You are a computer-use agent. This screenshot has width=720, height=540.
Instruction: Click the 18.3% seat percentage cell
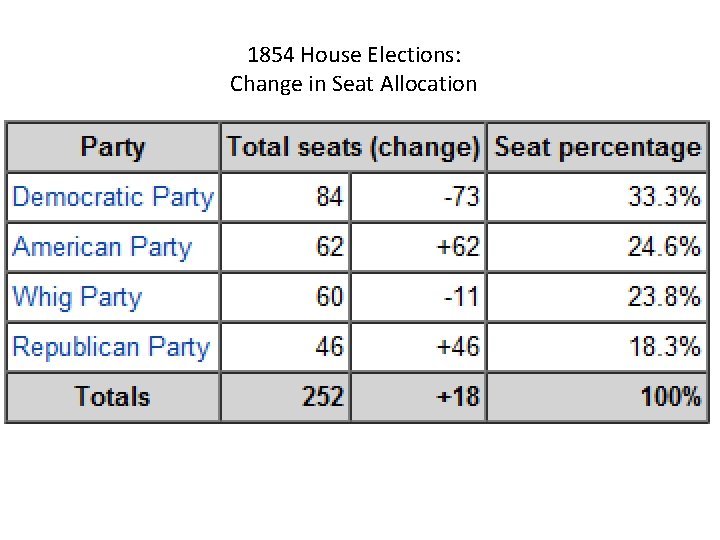point(664,347)
